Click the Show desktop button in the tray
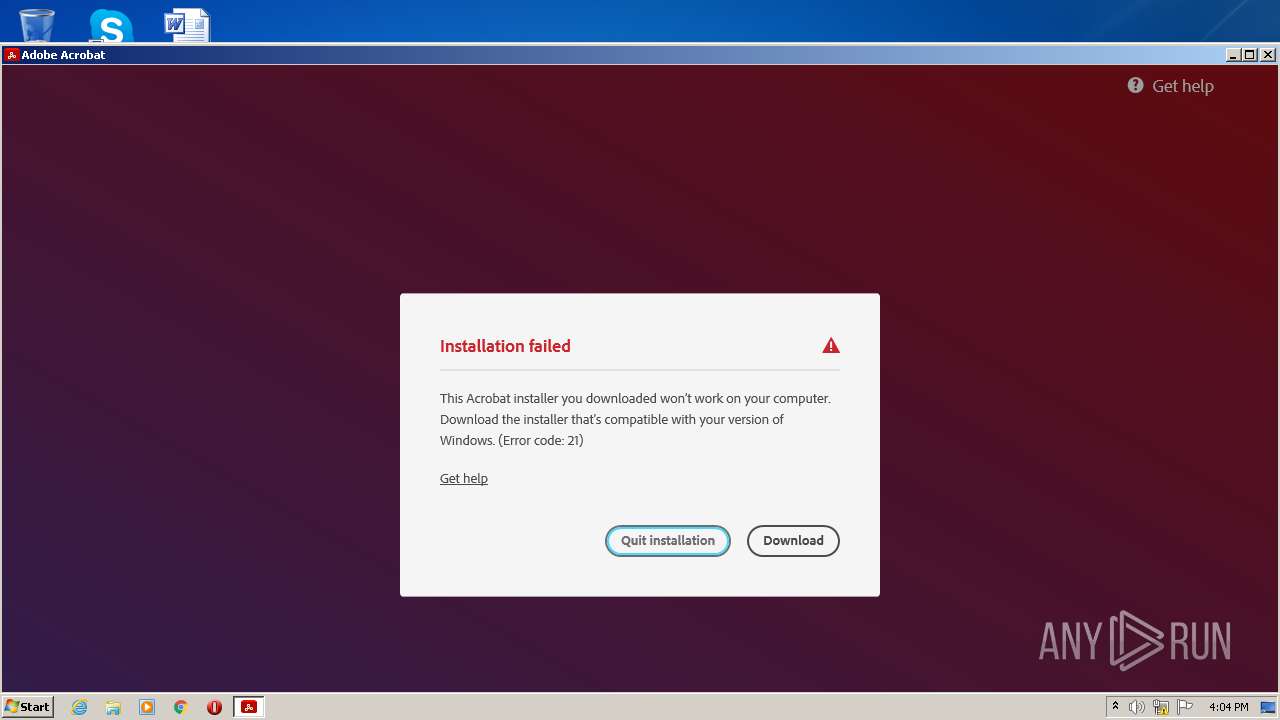1280x720 pixels. coord(1268,707)
